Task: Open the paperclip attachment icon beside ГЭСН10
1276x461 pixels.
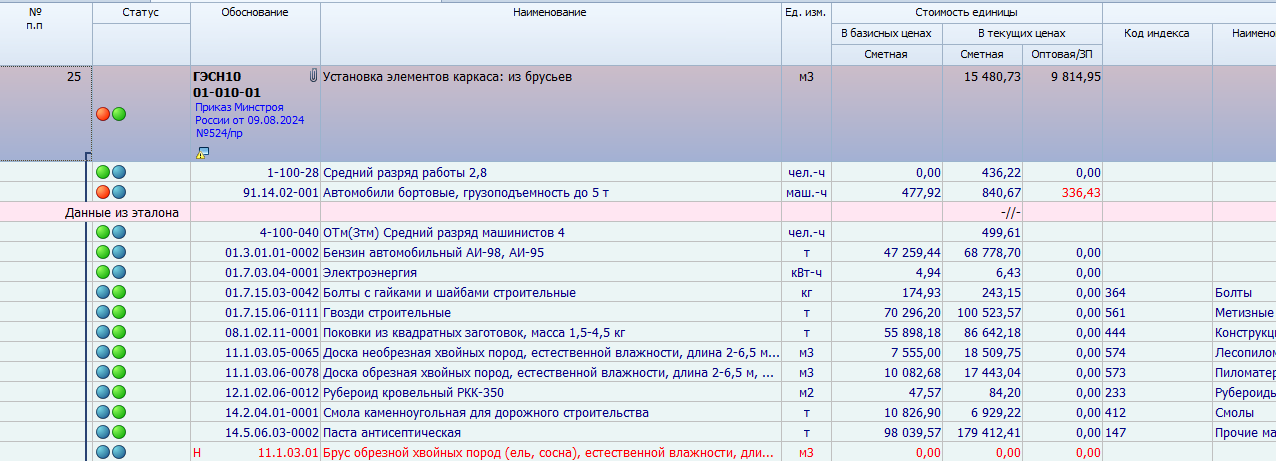Action: pos(312,76)
